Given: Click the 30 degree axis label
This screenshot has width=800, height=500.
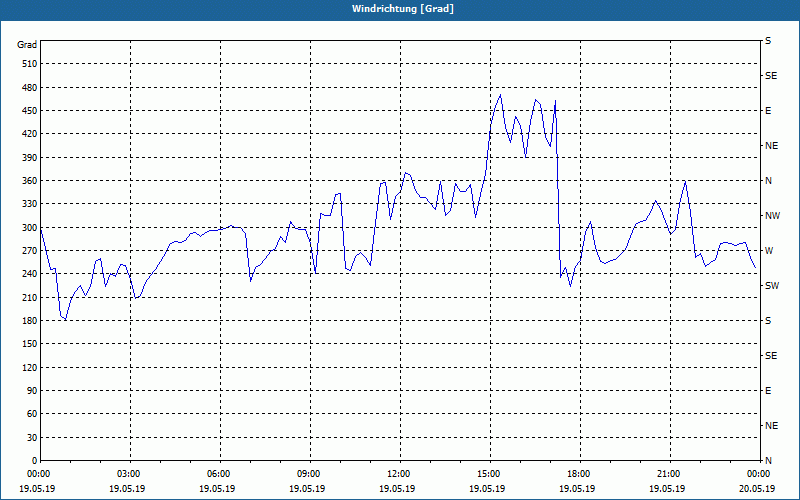Looking at the screenshot, I should [x=32, y=438].
